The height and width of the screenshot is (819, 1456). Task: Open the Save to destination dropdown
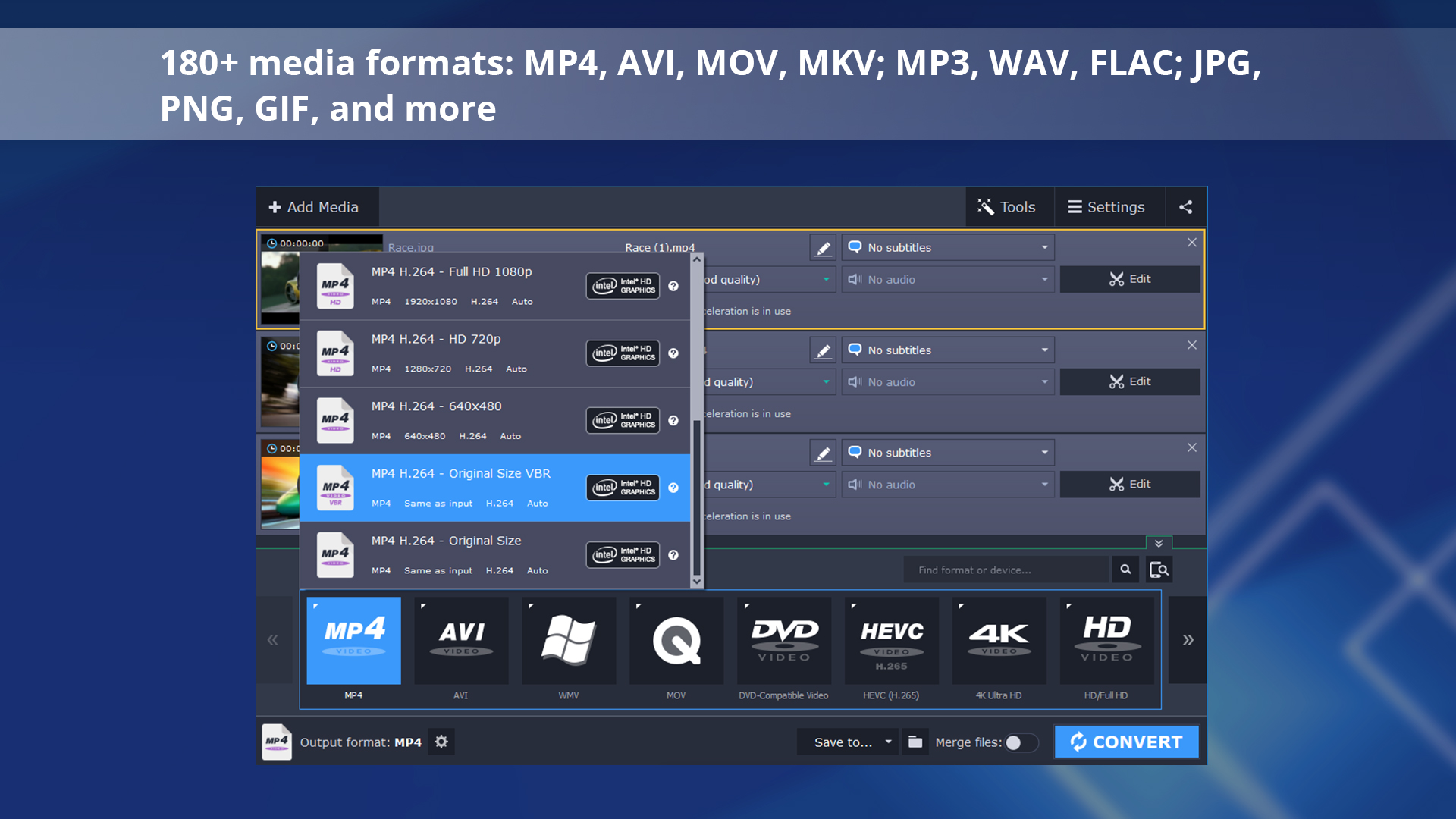tap(847, 742)
